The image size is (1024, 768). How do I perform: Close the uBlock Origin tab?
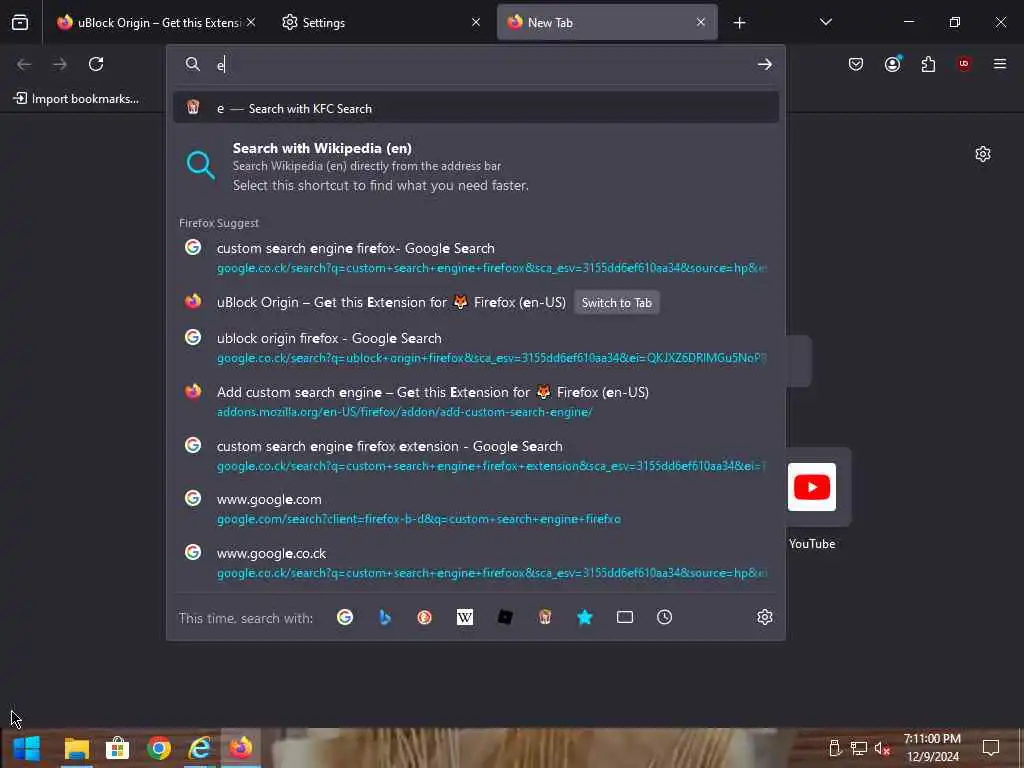coord(251,22)
